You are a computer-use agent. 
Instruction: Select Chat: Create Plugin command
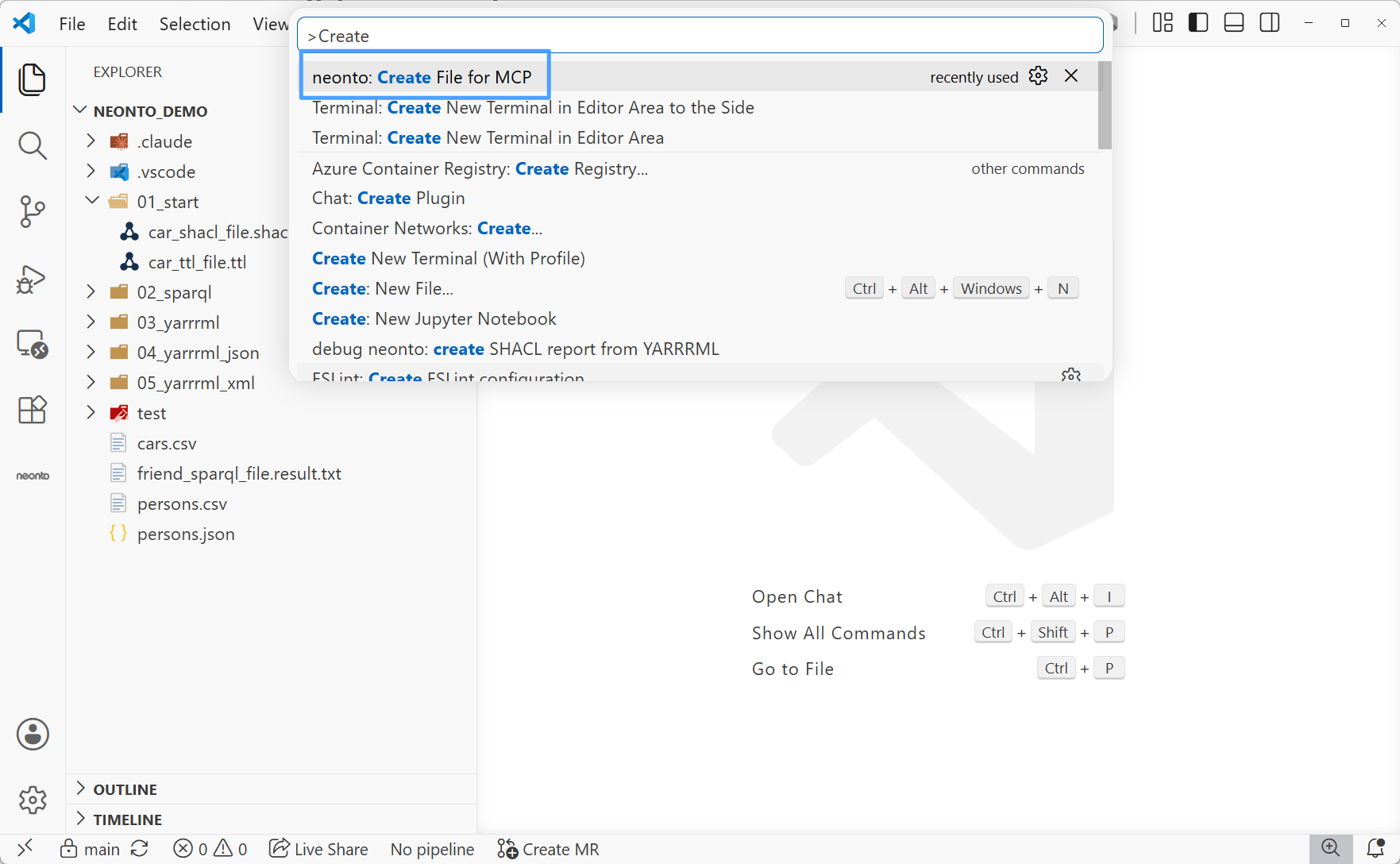(698, 198)
